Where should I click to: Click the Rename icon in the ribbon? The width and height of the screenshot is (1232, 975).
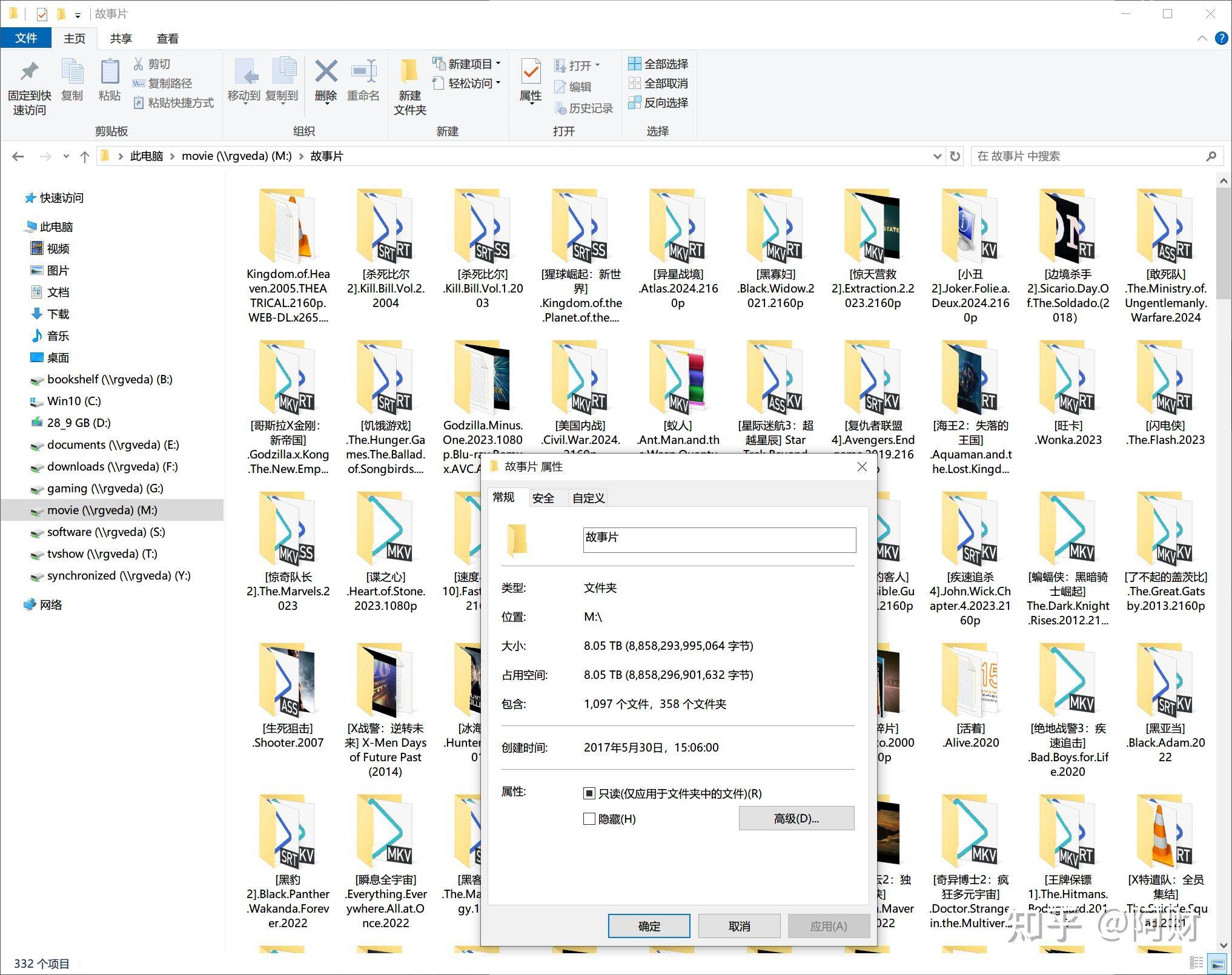(x=363, y=71)
